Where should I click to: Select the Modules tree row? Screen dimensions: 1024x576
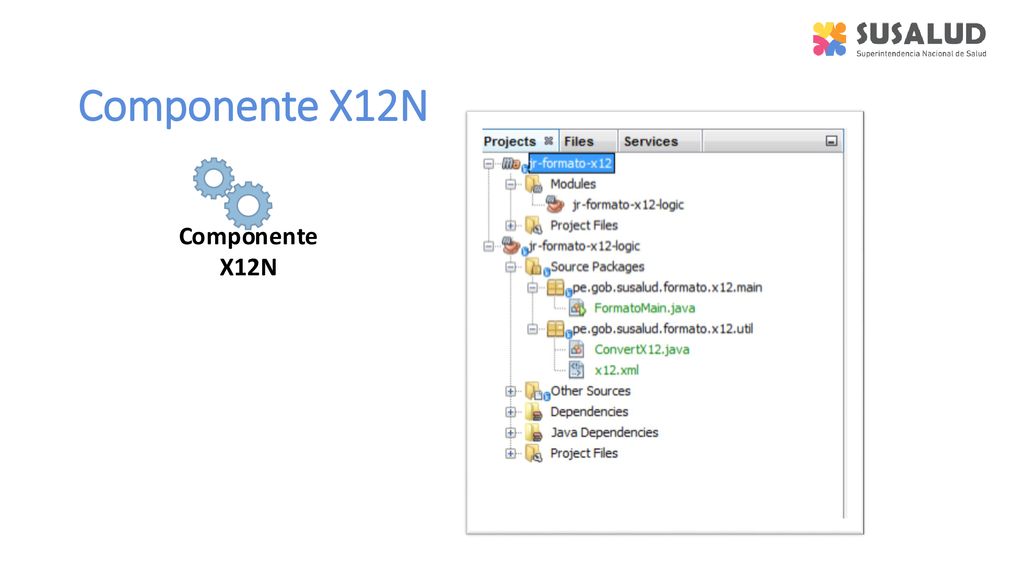[573, 184]
